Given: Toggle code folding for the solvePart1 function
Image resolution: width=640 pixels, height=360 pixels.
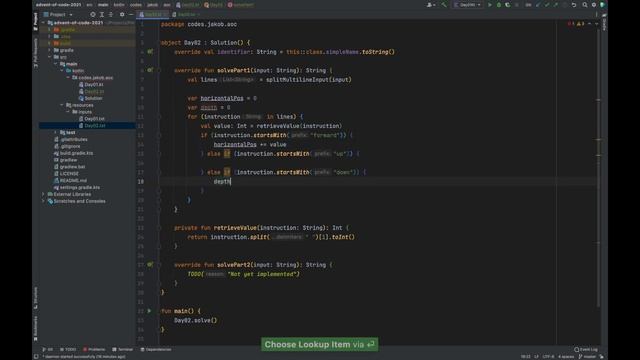Looking at the screenshot, I should 160,70.
